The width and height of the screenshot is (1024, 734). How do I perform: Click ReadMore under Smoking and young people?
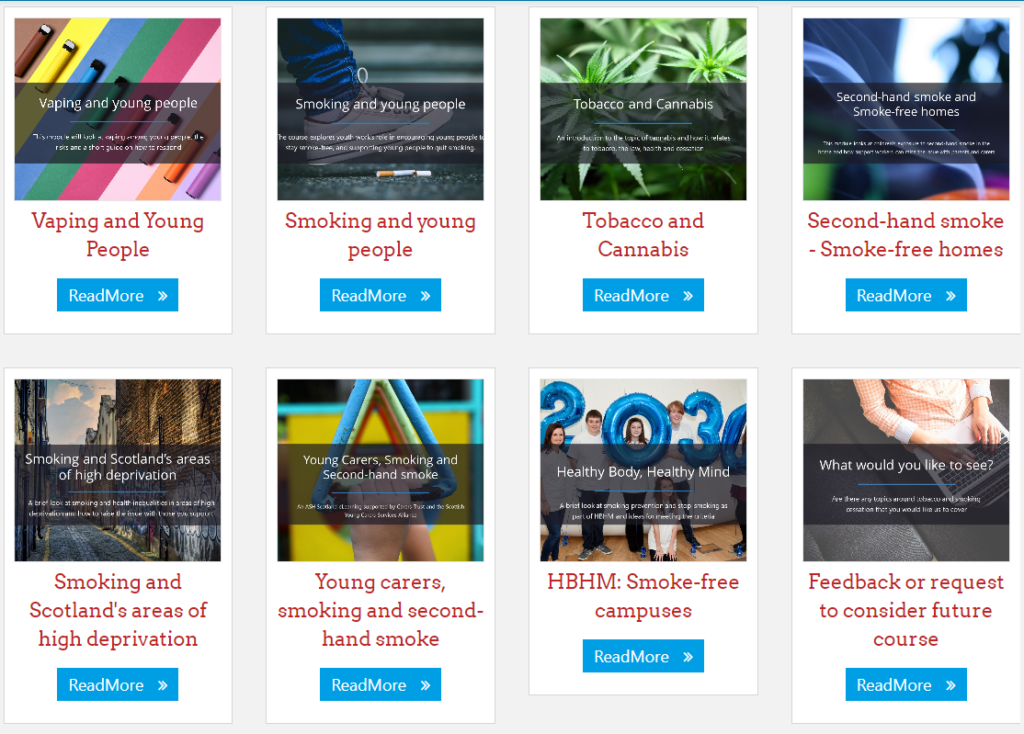tap(380, 295)
